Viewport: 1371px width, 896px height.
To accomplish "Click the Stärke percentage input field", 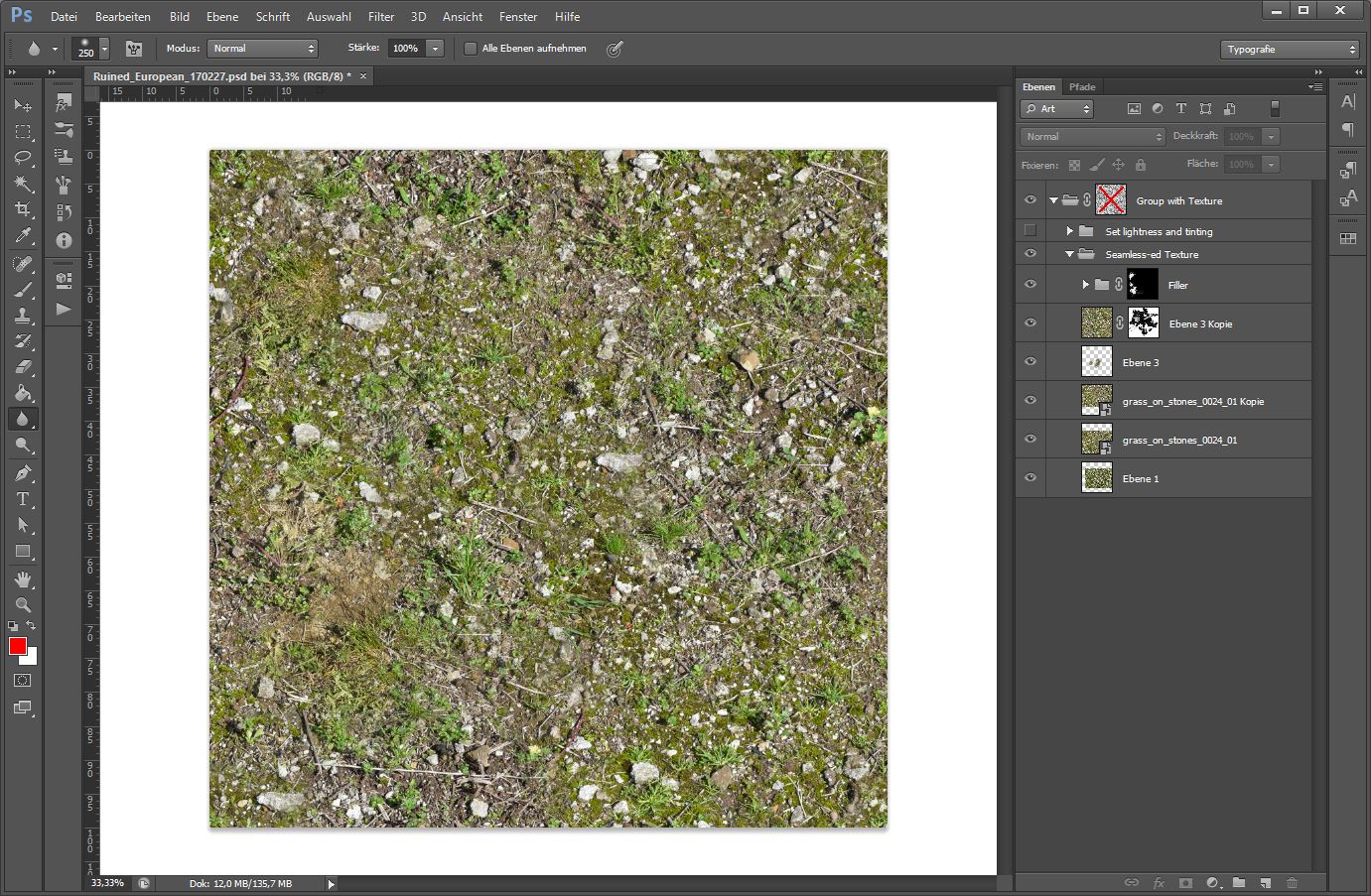I will [405, 49].
